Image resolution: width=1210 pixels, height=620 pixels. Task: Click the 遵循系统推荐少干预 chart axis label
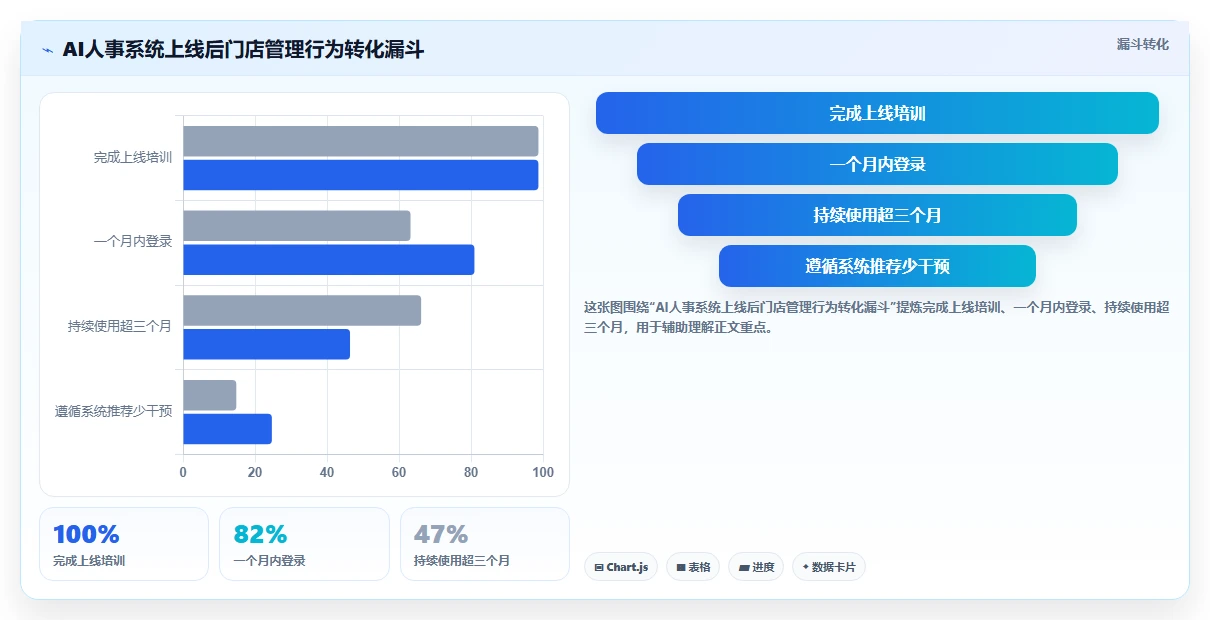[114, 411]
